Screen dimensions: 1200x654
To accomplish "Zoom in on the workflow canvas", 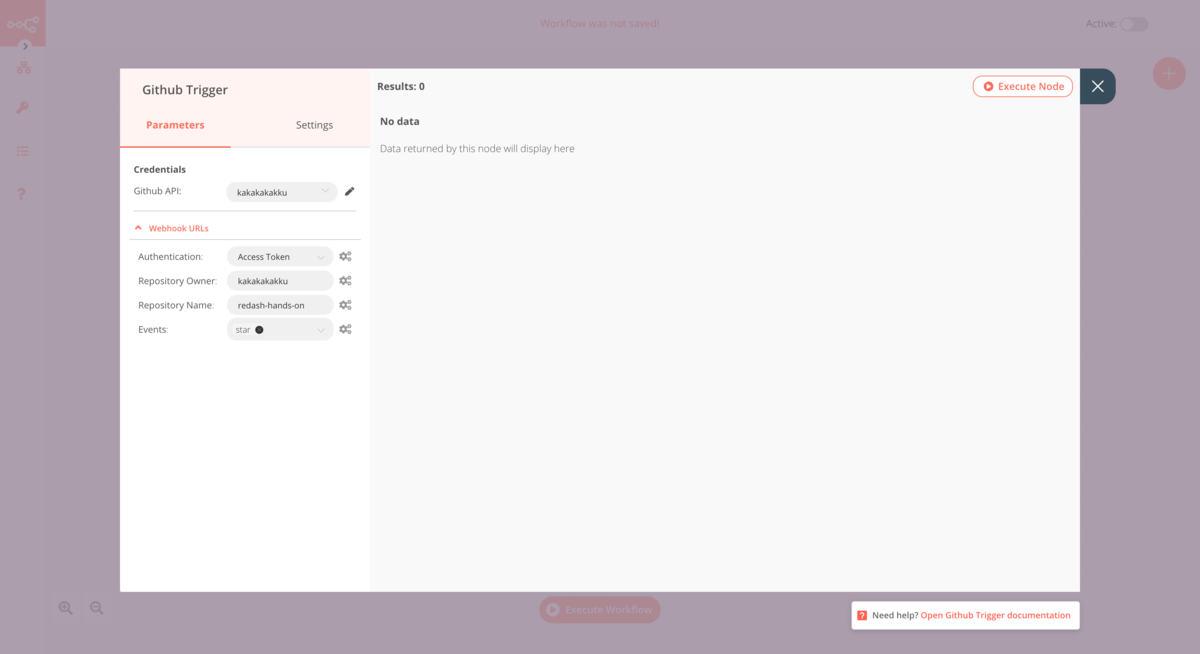I will 66,608.
